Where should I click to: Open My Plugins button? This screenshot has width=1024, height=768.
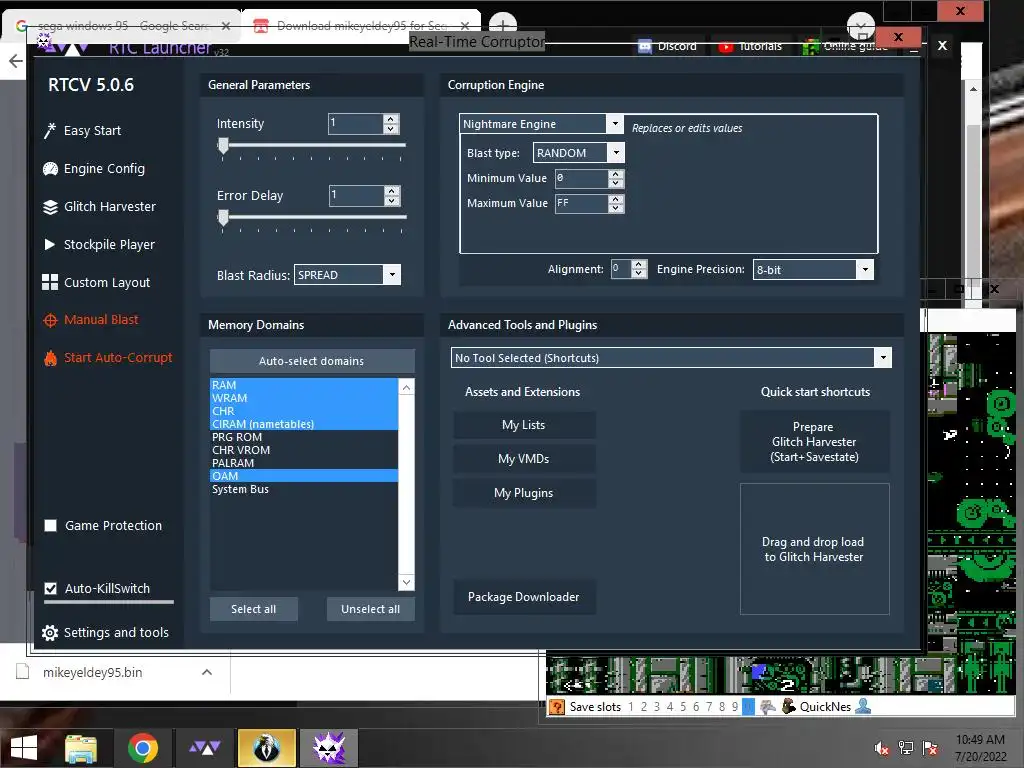524,493
